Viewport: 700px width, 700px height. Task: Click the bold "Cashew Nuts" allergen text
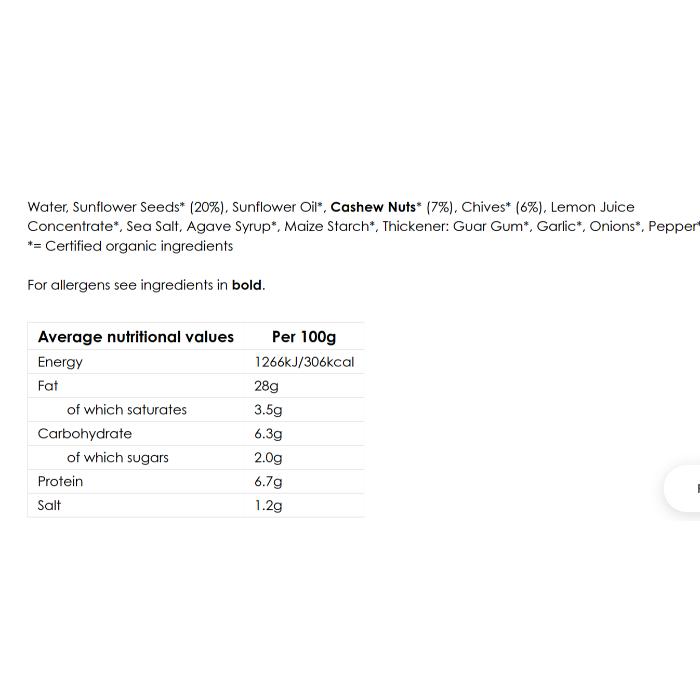click(x=373, y=207)
